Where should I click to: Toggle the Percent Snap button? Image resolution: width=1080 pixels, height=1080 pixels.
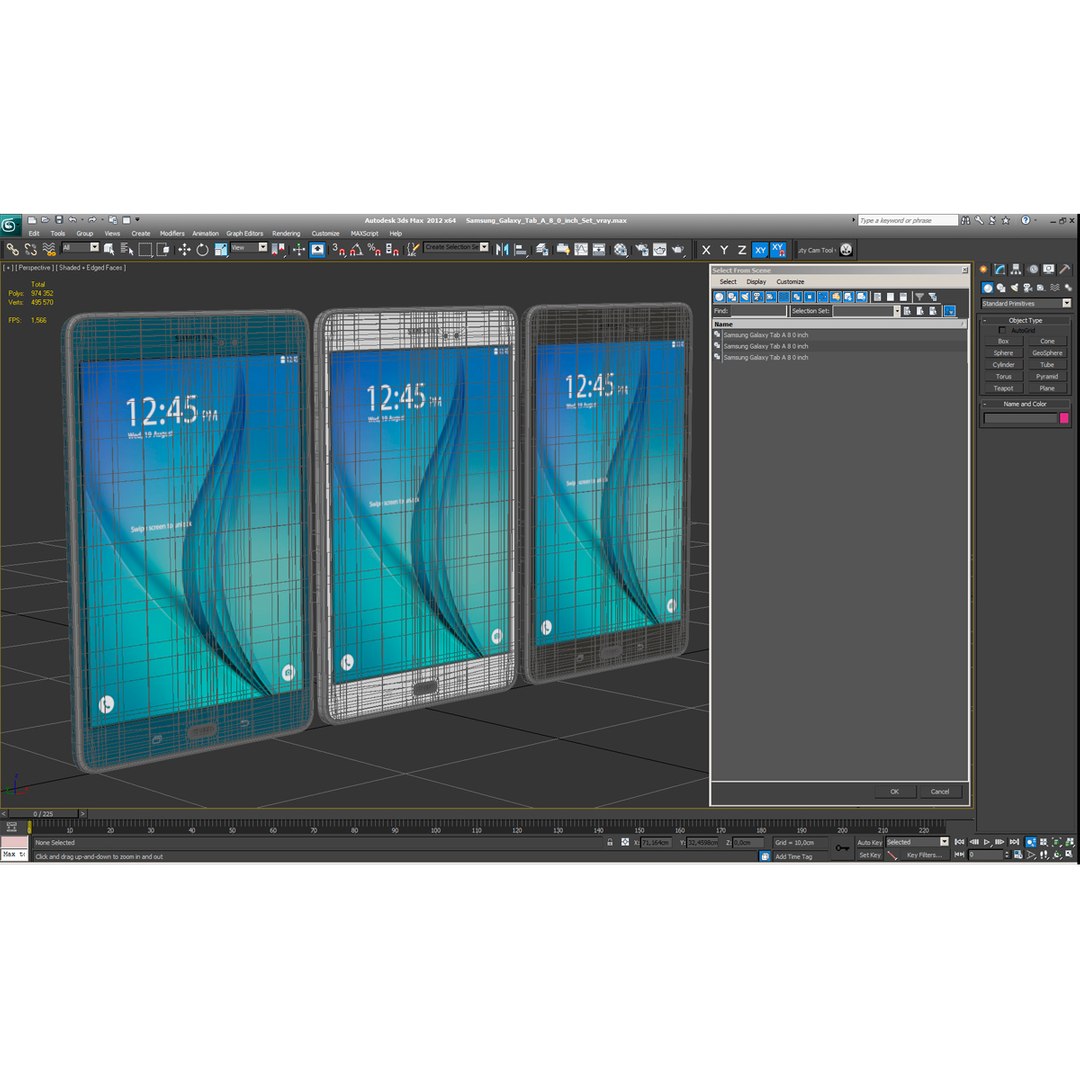[374, 249]
